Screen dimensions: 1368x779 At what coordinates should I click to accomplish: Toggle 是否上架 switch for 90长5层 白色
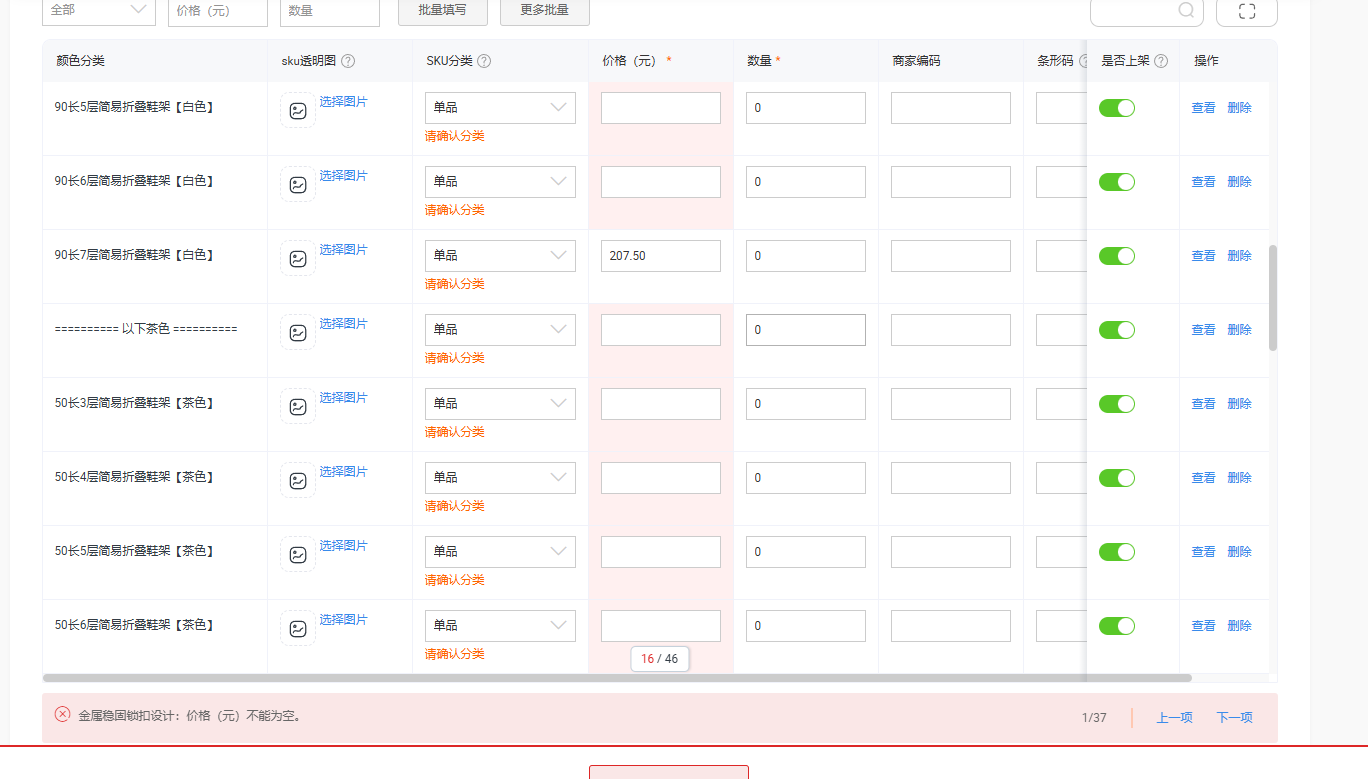tap(1117, 108)
